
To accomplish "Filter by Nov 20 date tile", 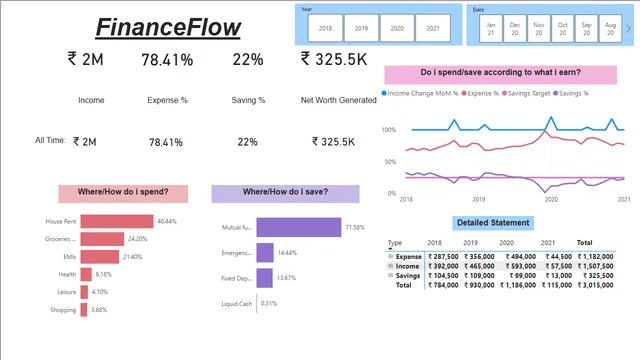I will pyautogui.click(x=539, y=29).
